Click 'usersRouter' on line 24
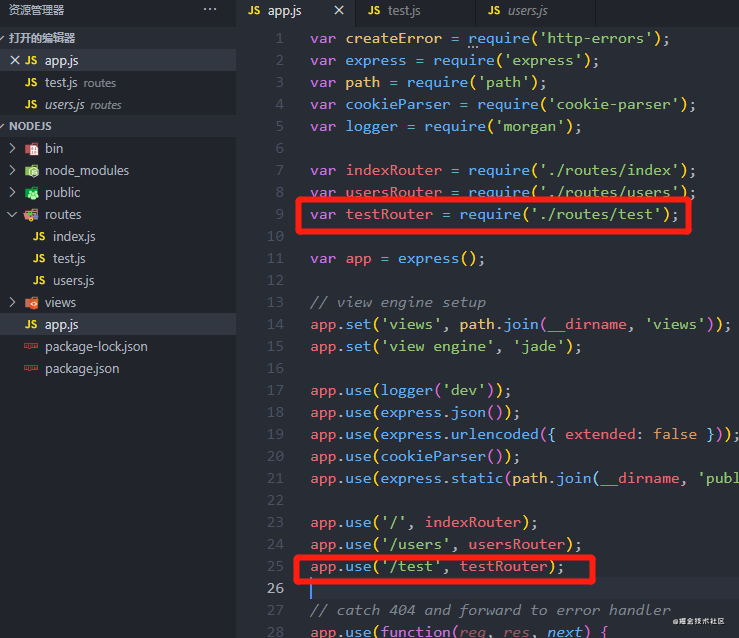Viewport: 739px width, 638px height. pyautogui.click(x=517, y=544)
